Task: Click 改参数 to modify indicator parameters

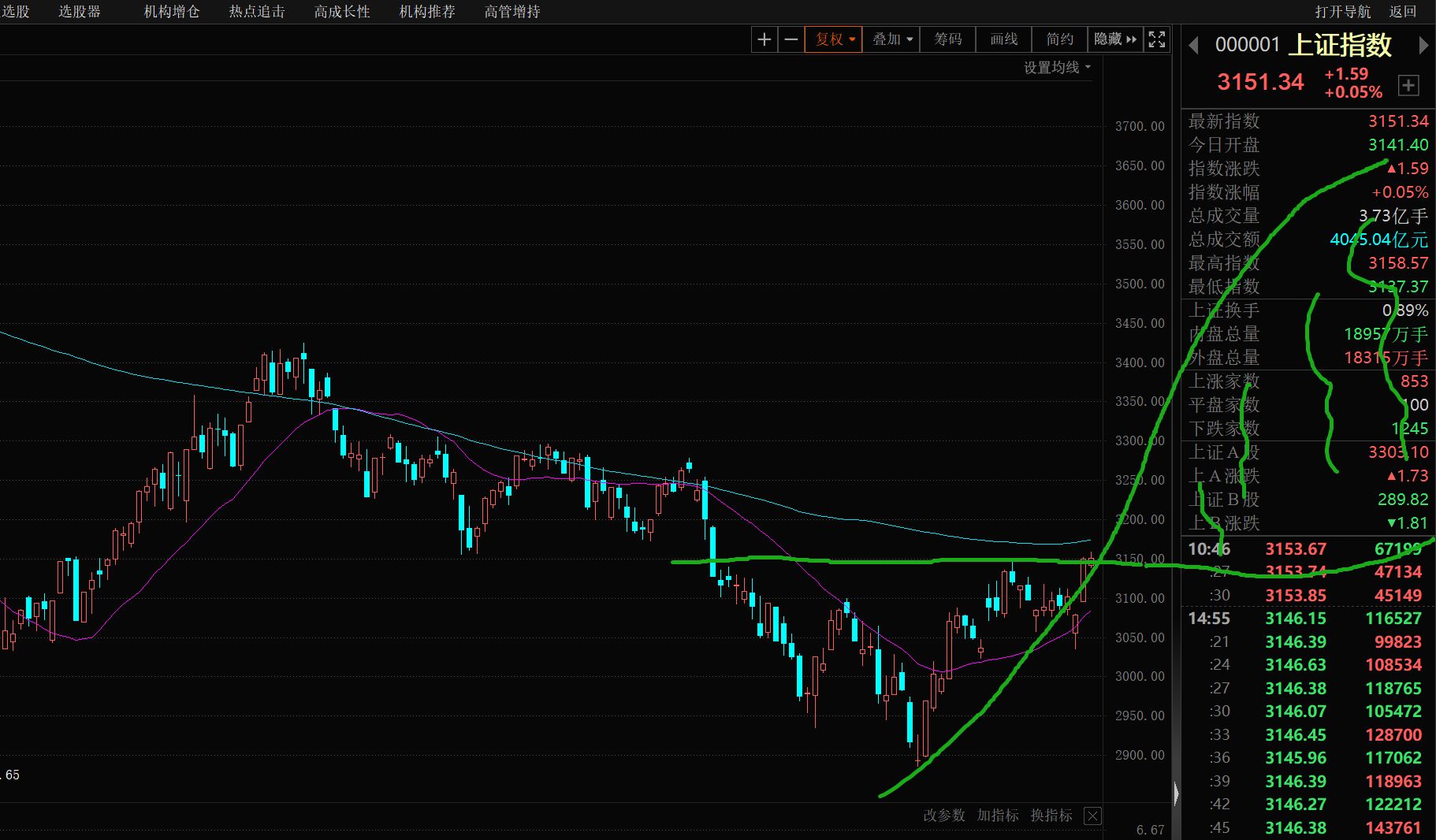Action: pos(944,816)
